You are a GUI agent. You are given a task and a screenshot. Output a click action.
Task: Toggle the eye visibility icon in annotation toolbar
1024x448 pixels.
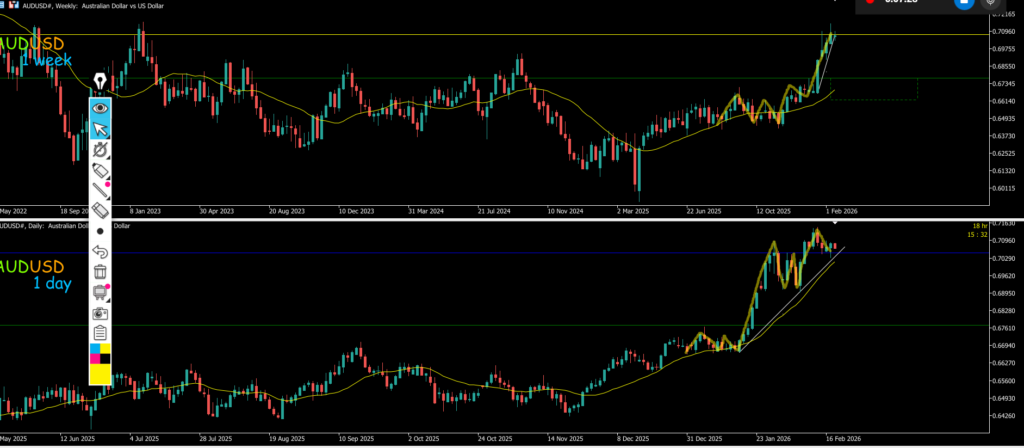tap(100, 107)
